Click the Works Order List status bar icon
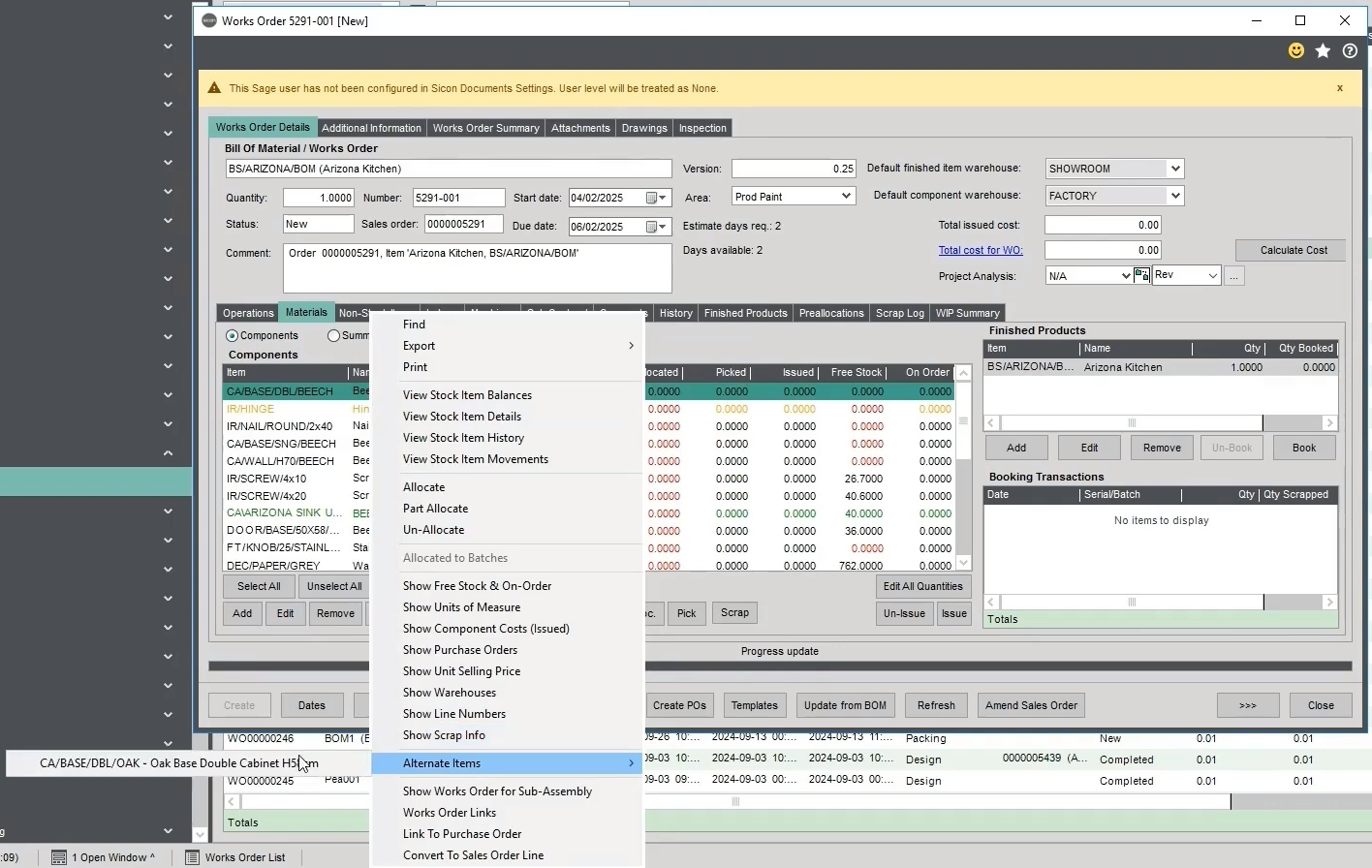The width and height of the screenshot is (1372, 868). click(x=192, y=857)
